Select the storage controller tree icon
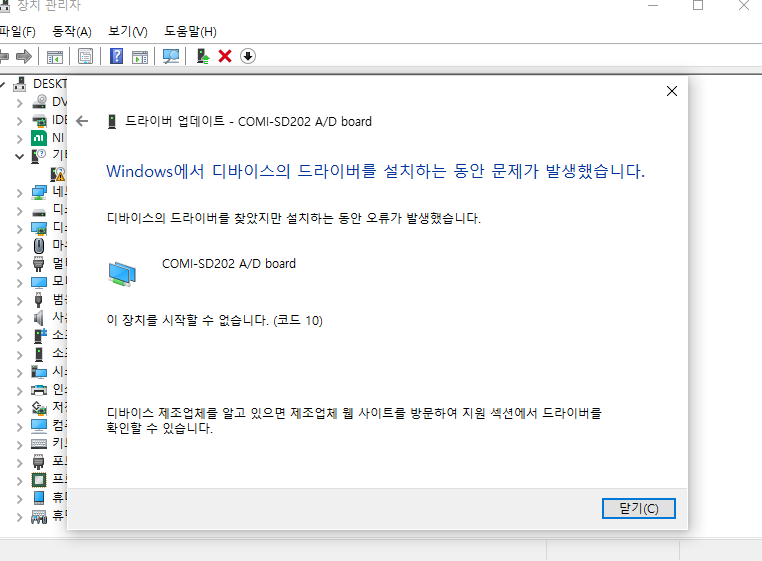The width and height of the screenshot is (762, 561). tap(39, 408)
